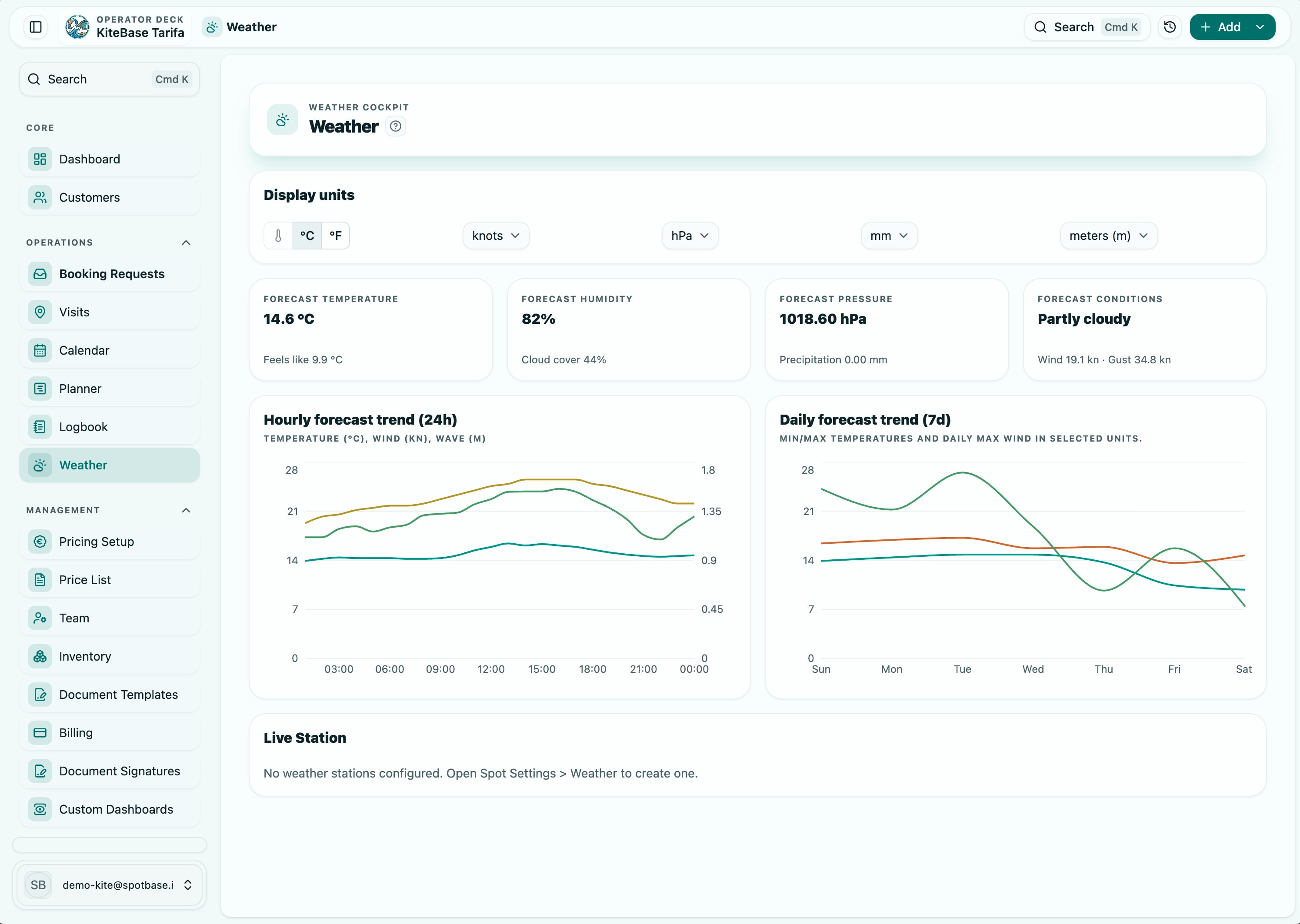Click the Calendar sidebar icon
This screenshot has width=1300, height=924.
point(40,350)
